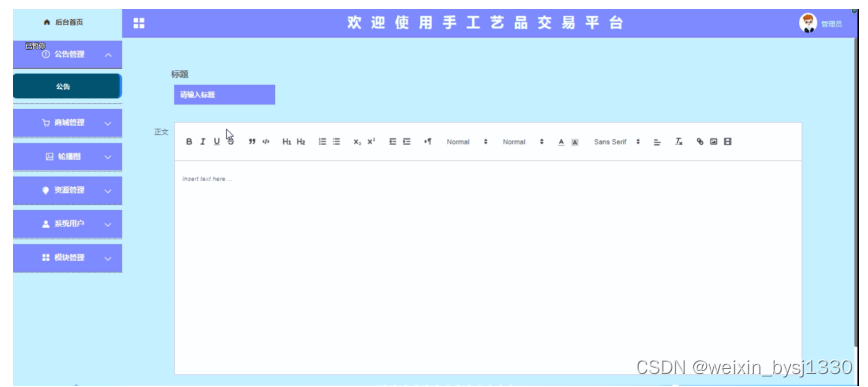
Task: Click into the rich text editor body
Action: [488, 267]
